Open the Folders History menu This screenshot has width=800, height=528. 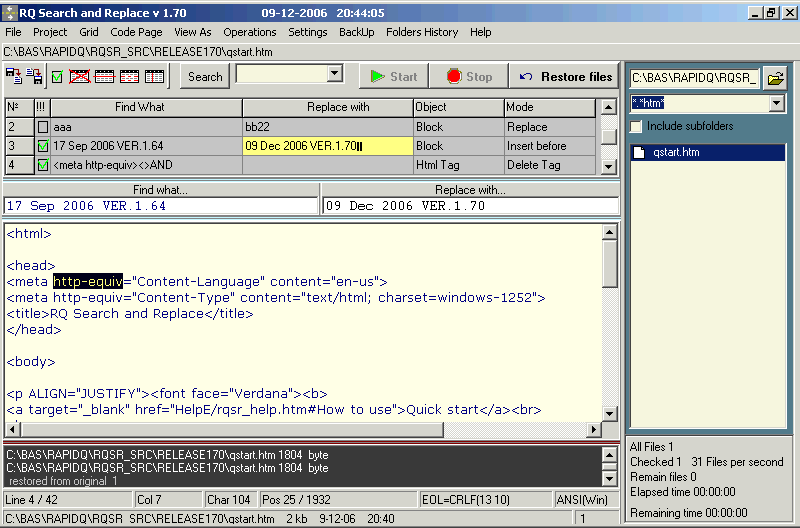pyautogui.click(x=422, y=32)
